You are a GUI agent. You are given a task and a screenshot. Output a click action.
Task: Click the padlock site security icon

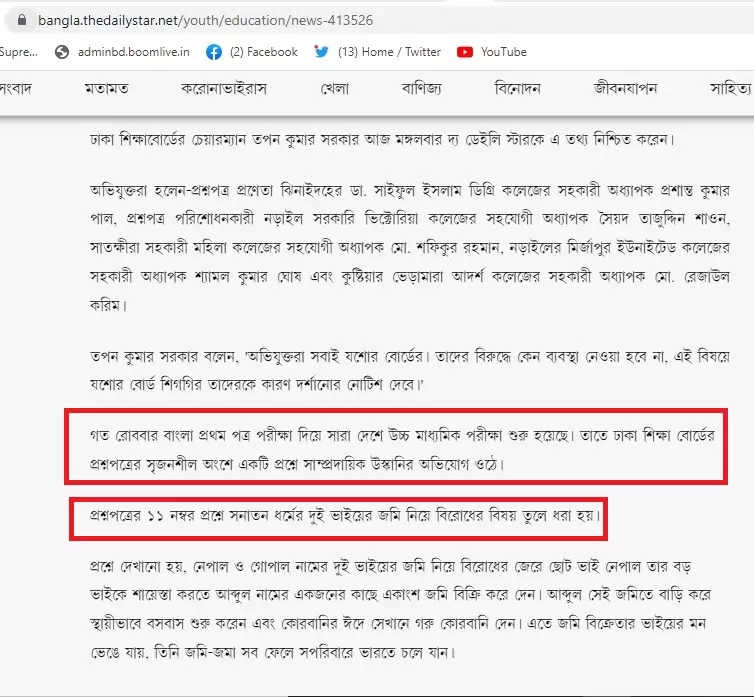pos(15,19)
